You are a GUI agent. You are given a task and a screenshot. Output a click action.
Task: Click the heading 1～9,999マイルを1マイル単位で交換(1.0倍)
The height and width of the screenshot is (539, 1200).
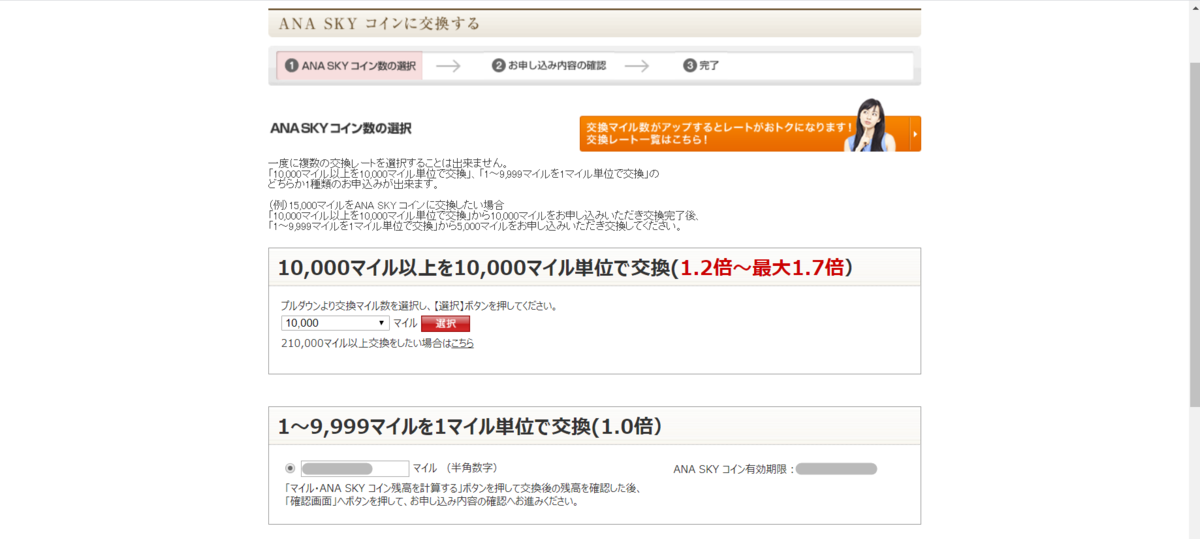(470, 426)
